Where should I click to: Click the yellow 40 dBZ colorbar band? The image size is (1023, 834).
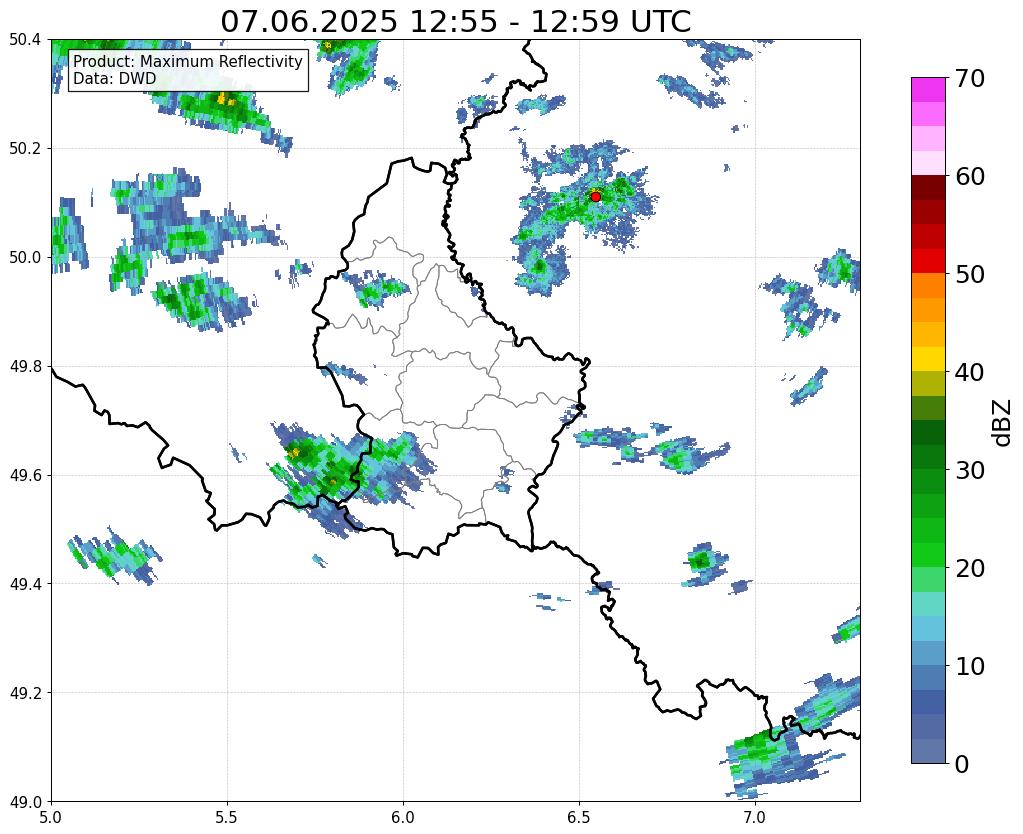tap(928, 359)
